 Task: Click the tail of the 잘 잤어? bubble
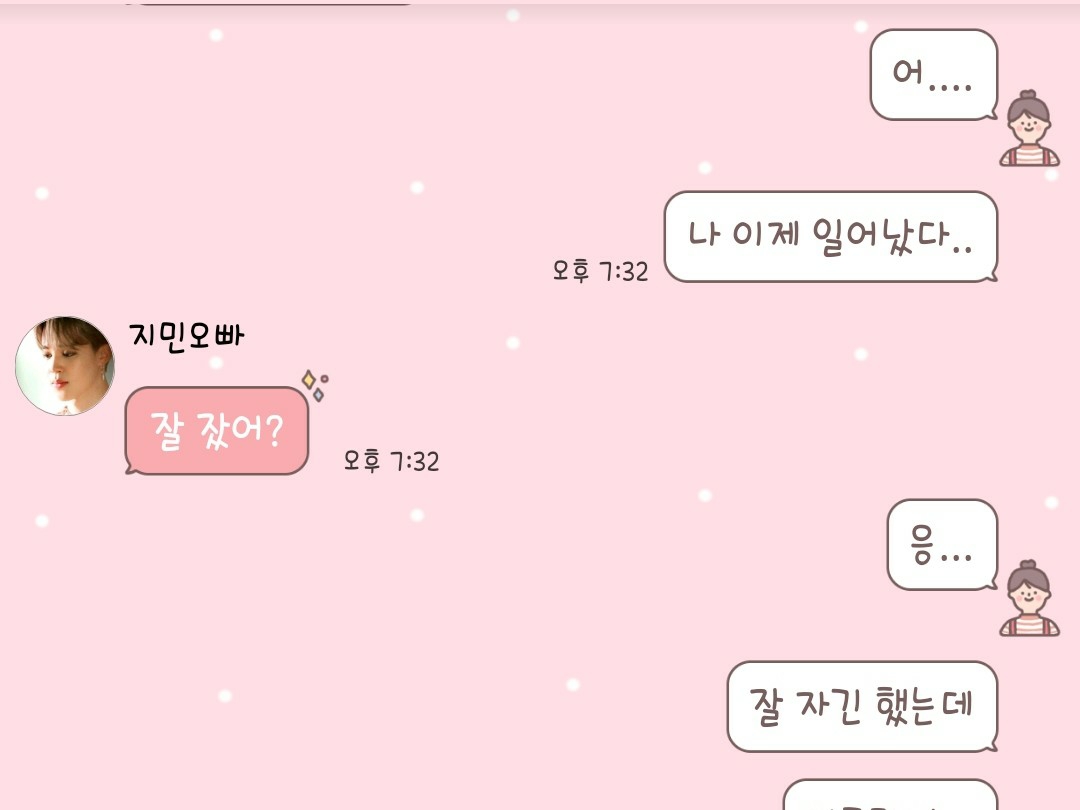pyautogui.click(x=129, y=470)
